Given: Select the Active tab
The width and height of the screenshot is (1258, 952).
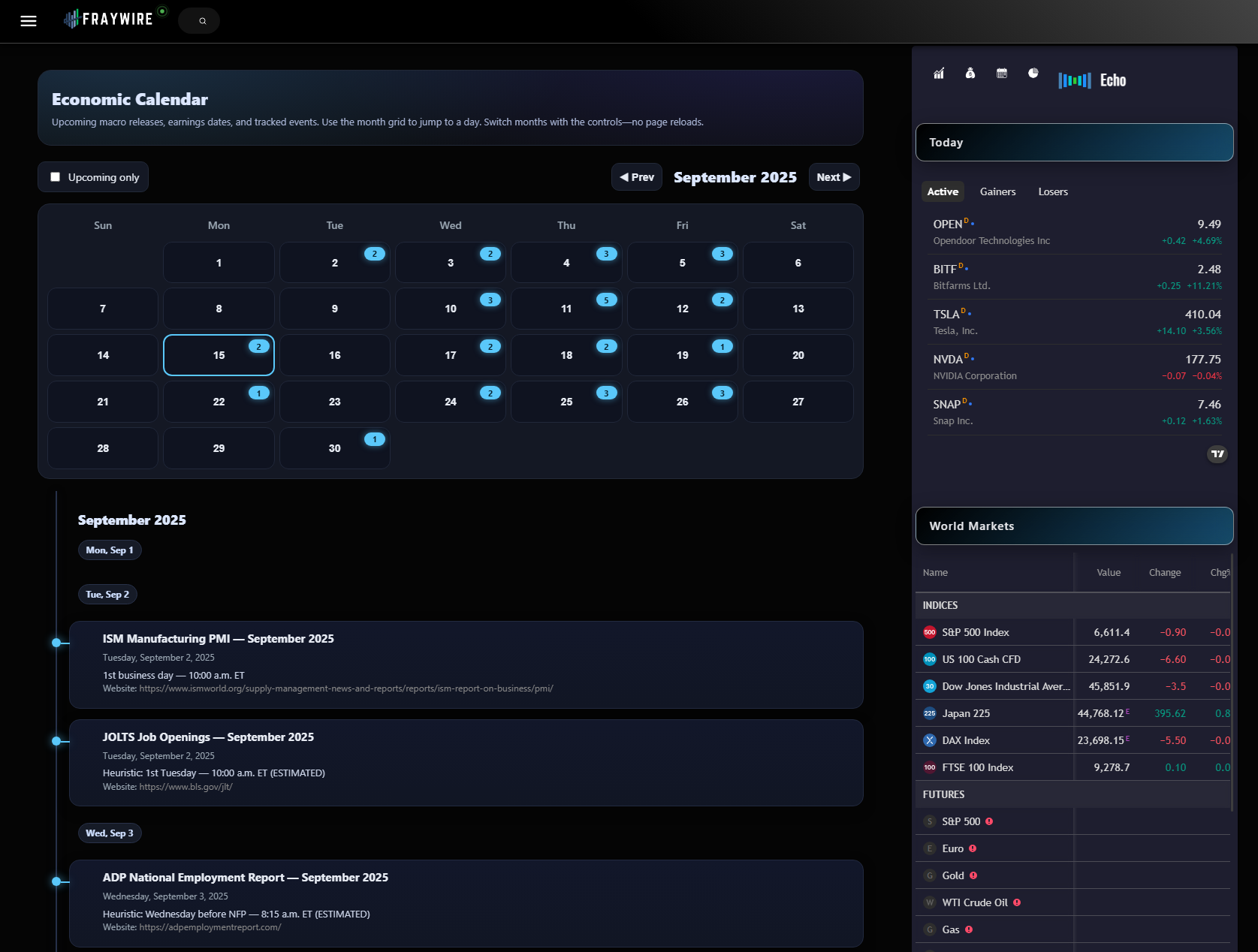Looking at the screenshot, I should tap(943, 192).
